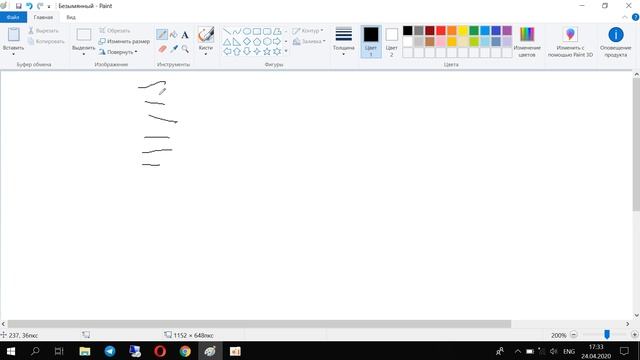640x360 pixels.
Task: Open Google Chrome from the taskbar
Action: click(x=185, y=351)
